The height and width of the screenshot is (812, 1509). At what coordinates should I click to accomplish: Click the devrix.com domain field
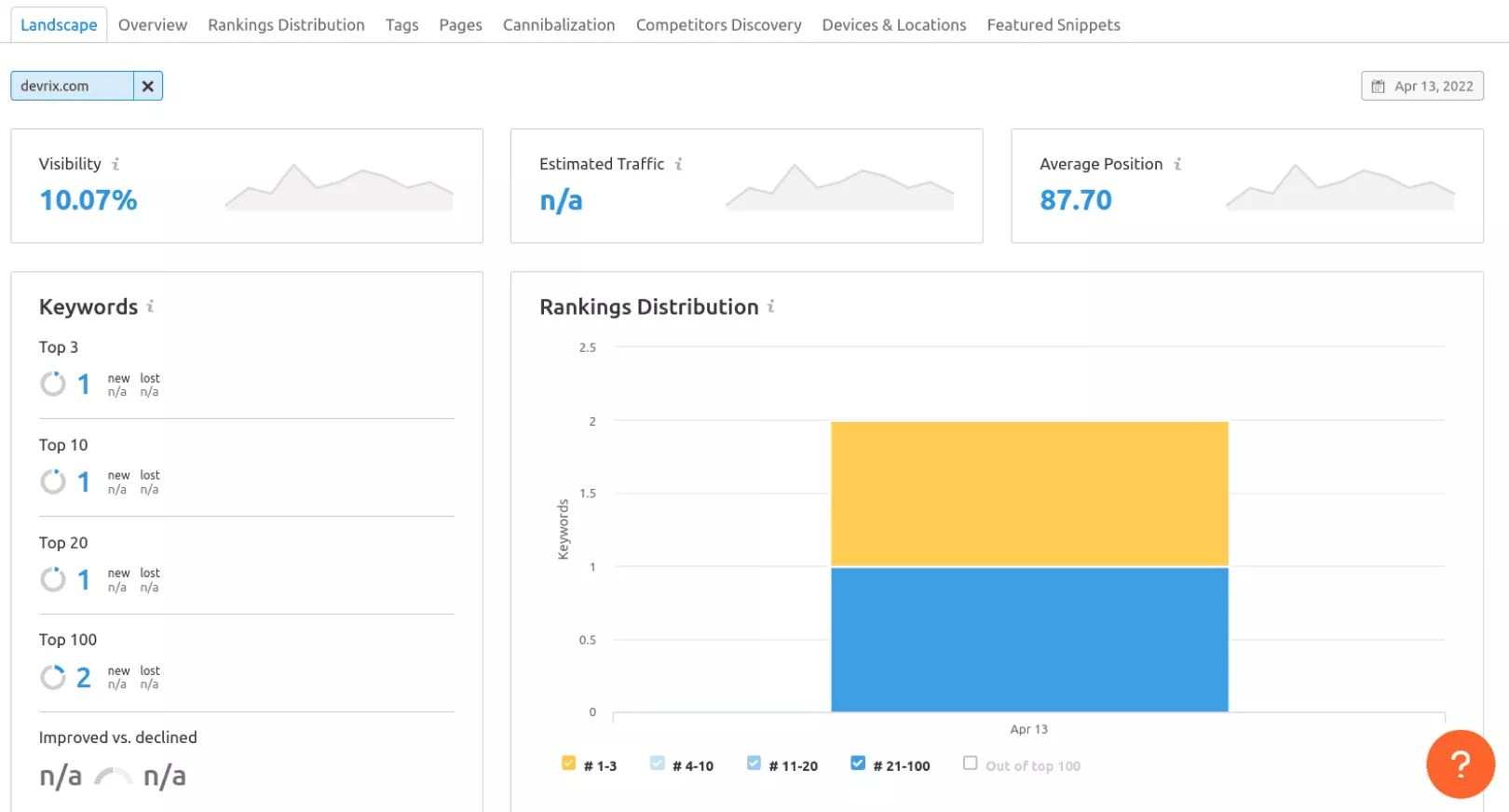point(72,86)
